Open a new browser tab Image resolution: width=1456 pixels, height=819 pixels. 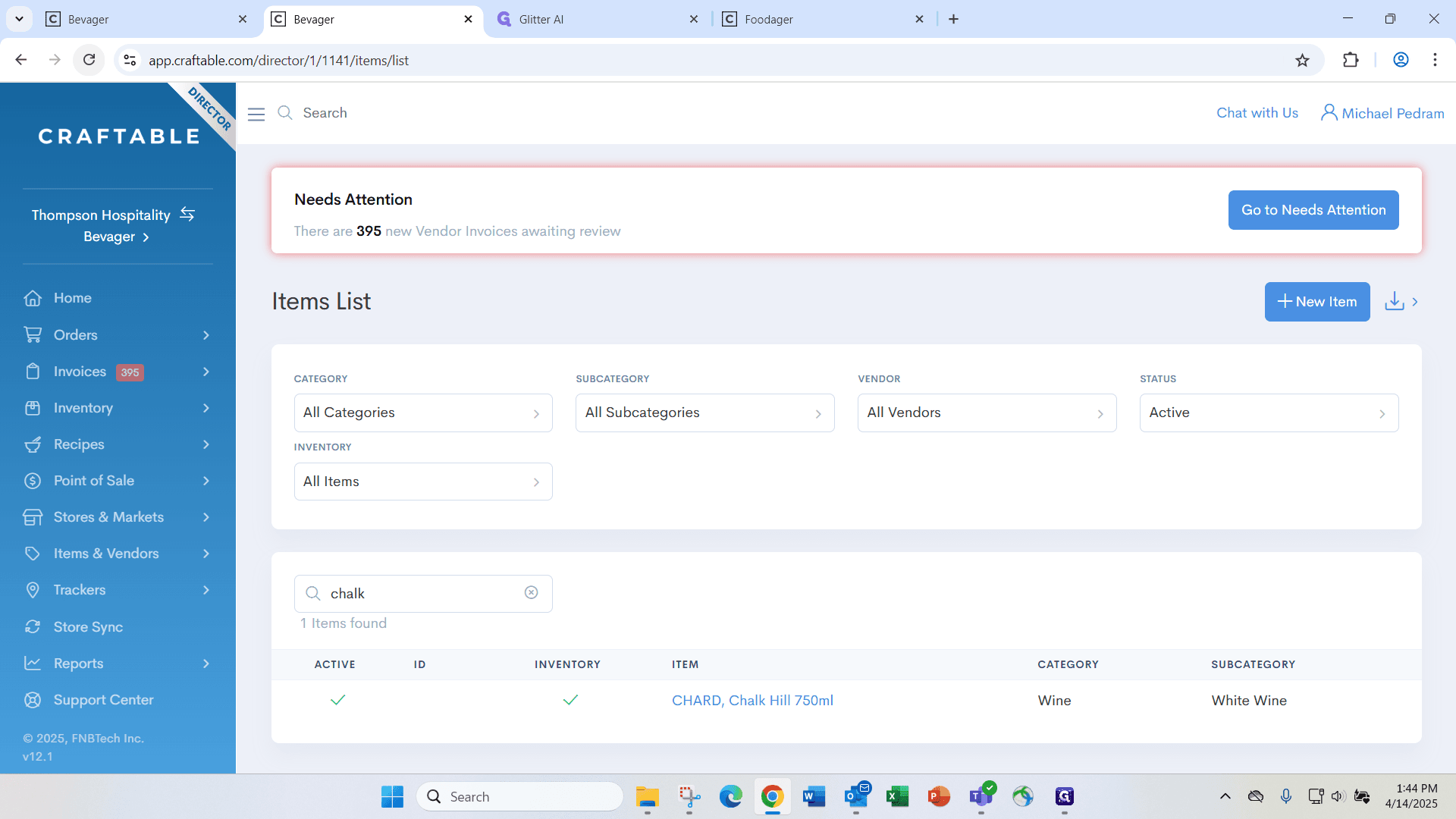click(953, 19)
